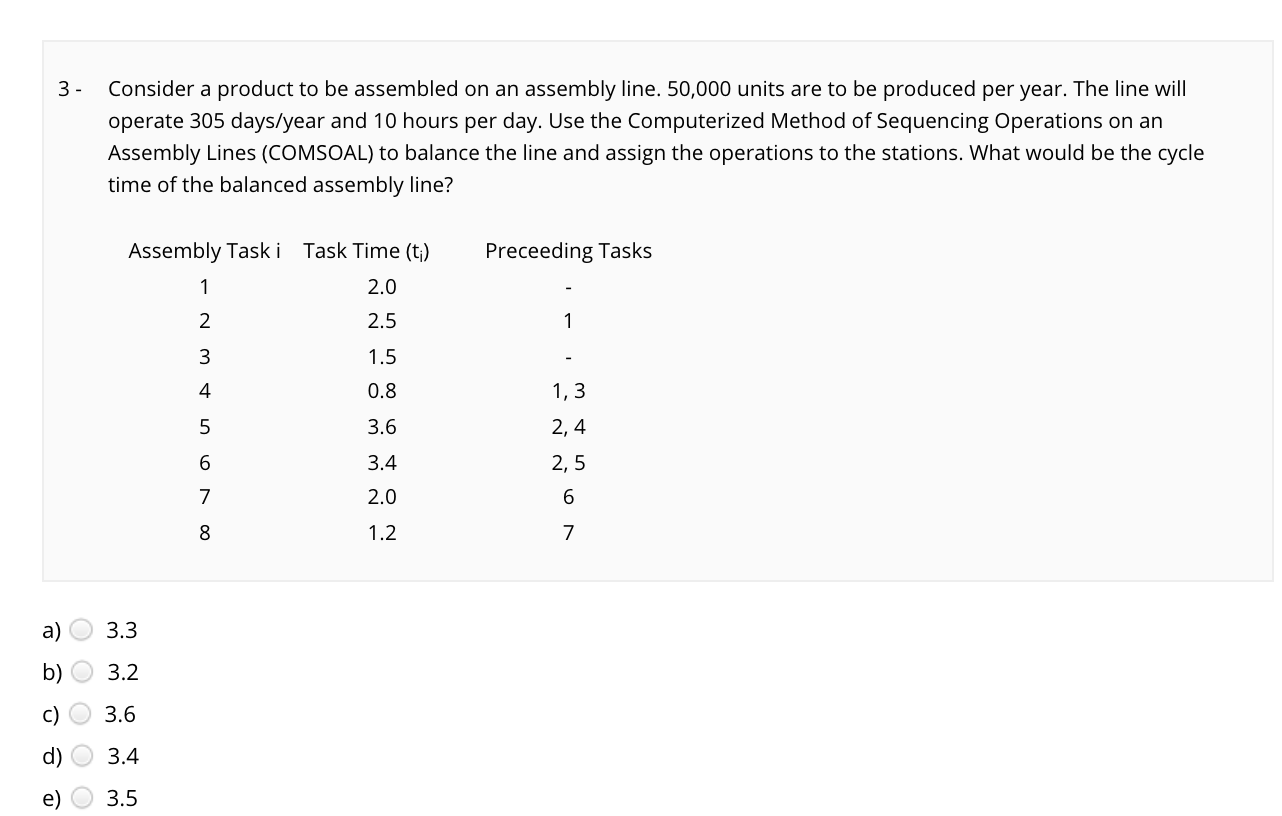Click task time value 3.6 for task 5
The width and height of the screenshot is (1282, 816).
[x=382, y=426]
